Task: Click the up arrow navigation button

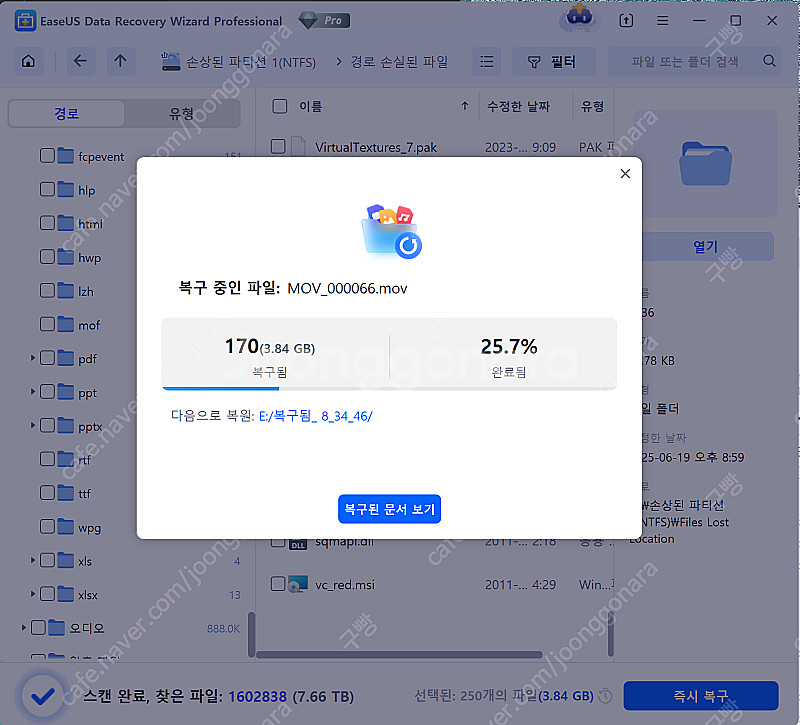Action: point(120,62)
